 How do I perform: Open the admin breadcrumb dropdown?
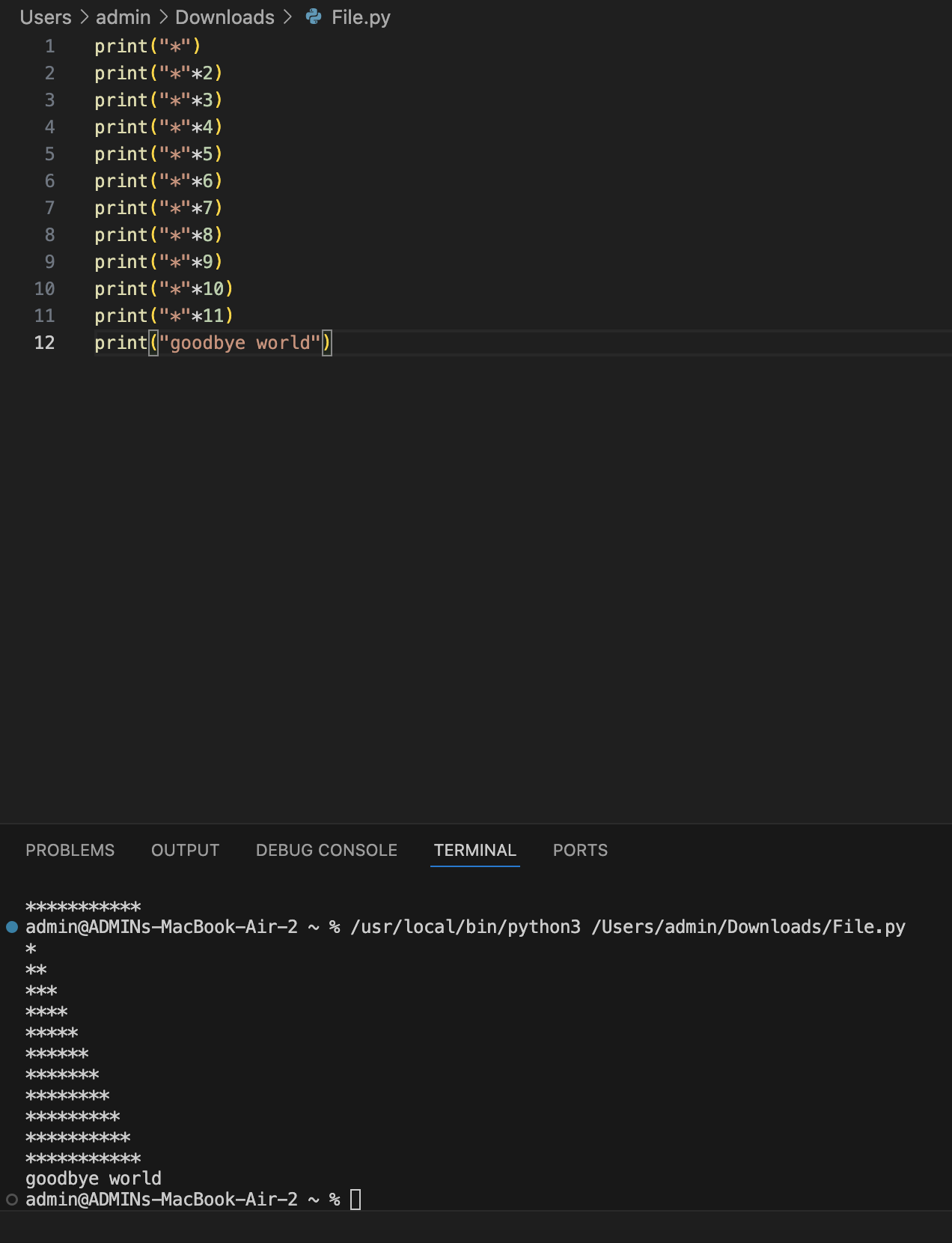(123, 17)
